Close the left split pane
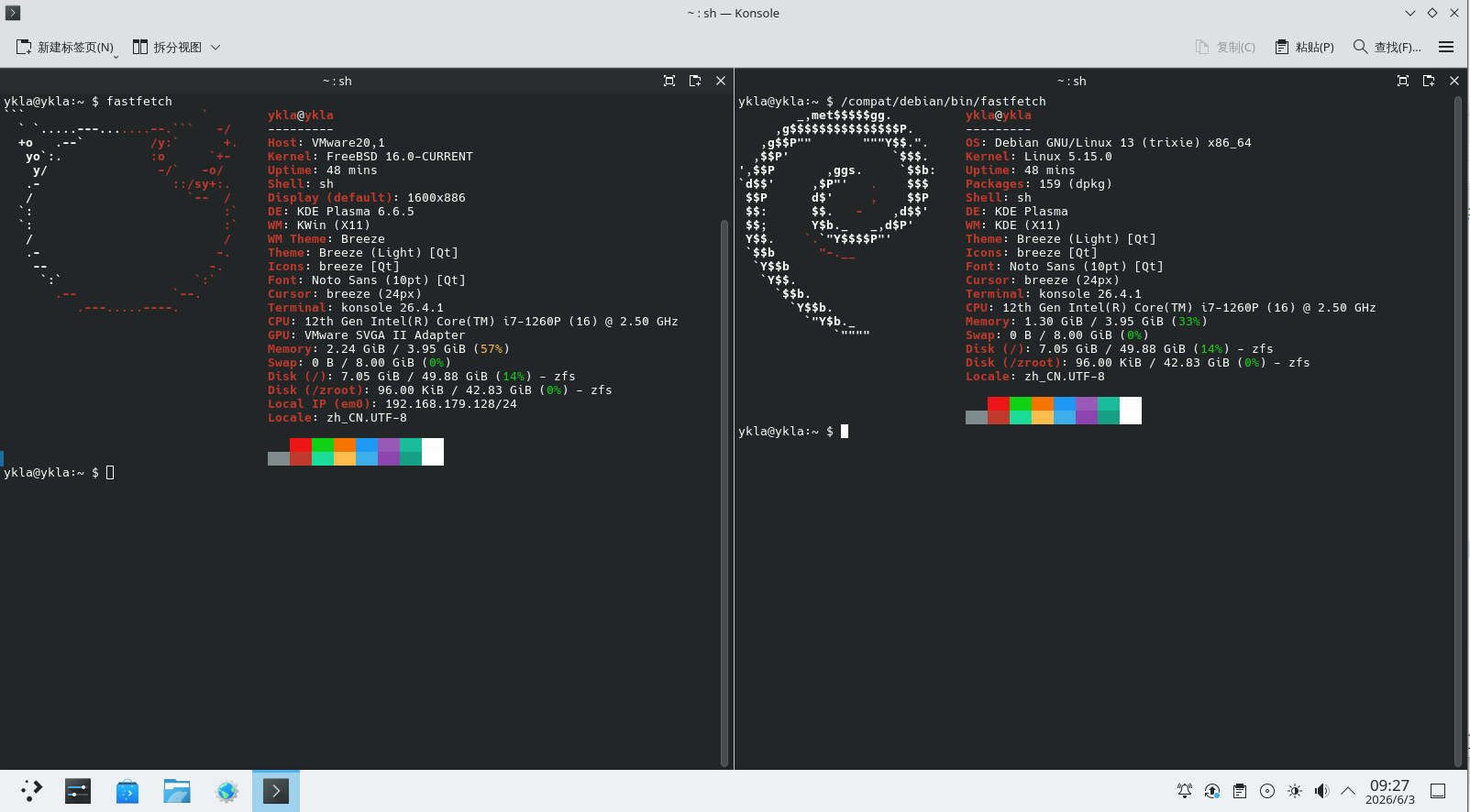Image resolution: width=1470 pixels, height=812 pixels. 721,81
